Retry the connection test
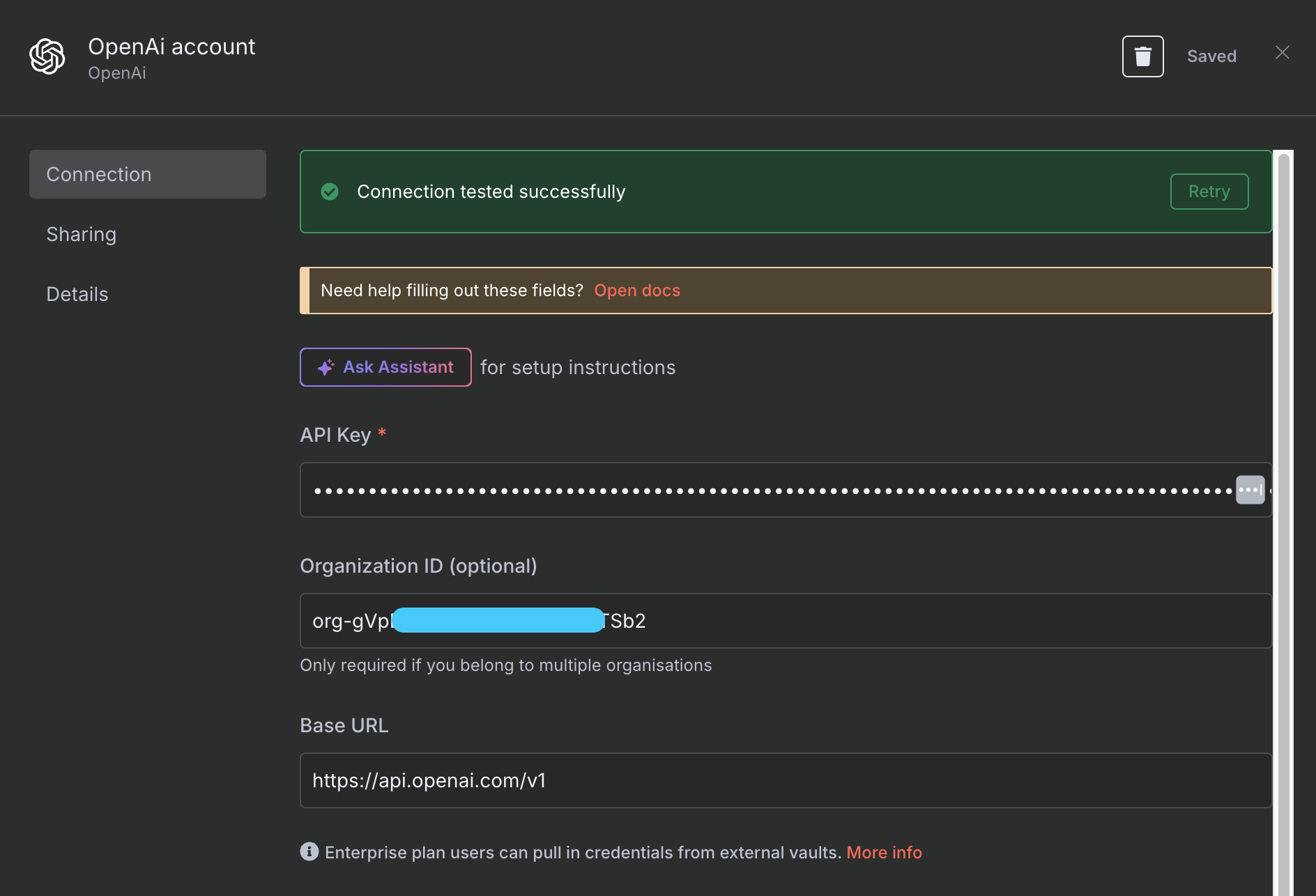This screenshot has height=896, width=1316. (1209, 192)
